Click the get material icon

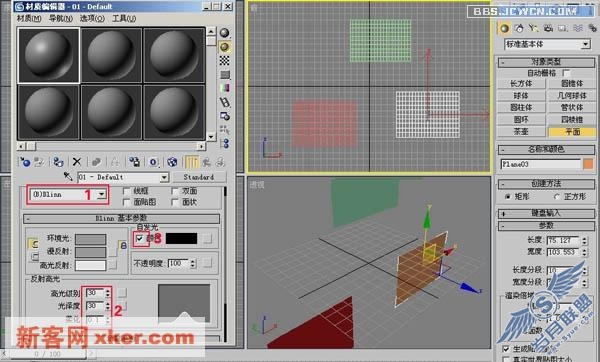(25, 162)
